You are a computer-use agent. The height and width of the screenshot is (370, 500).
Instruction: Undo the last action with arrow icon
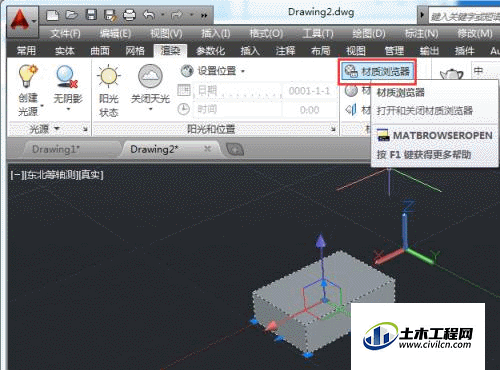coord(149,15)
